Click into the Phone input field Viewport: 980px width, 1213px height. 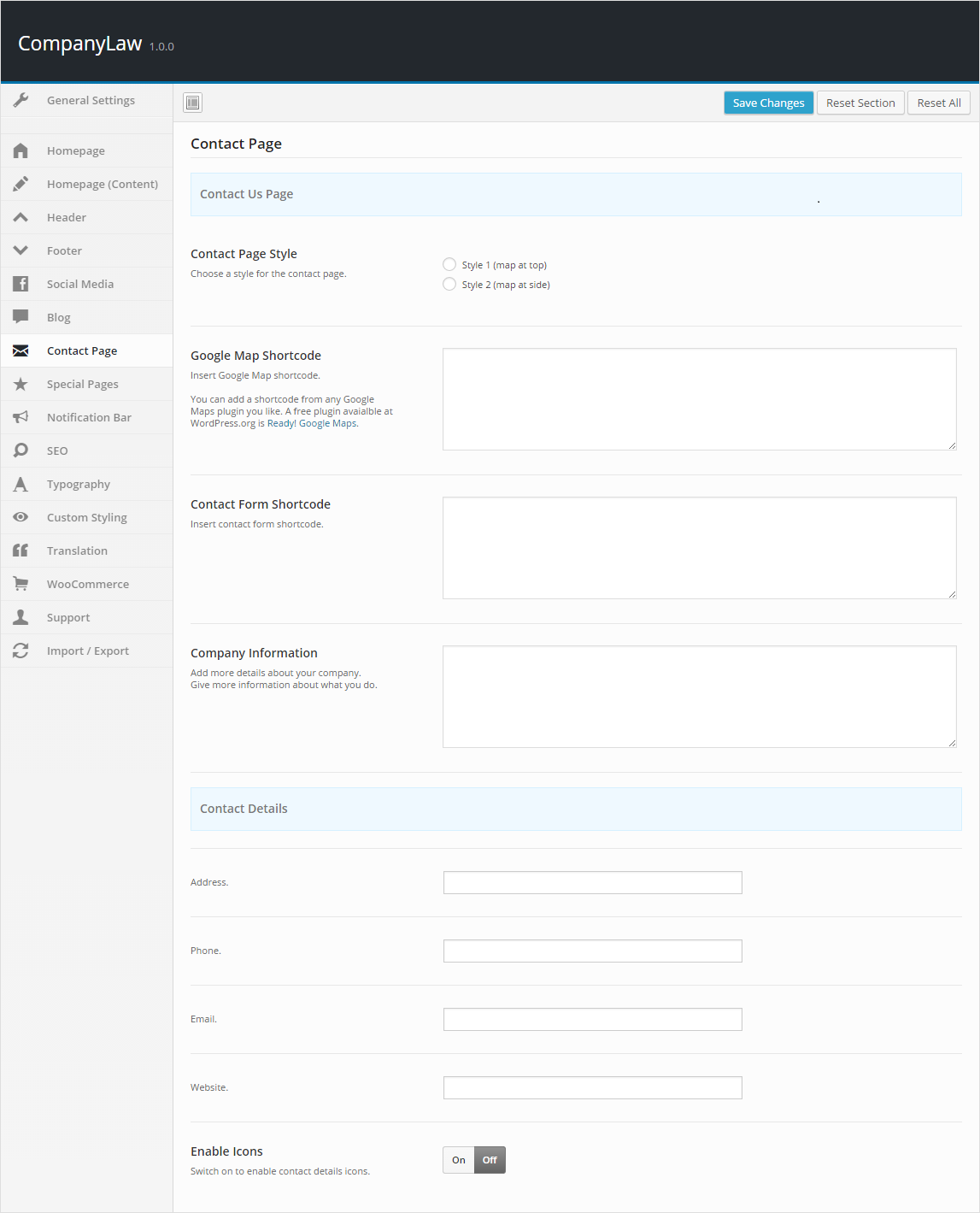point(592,951)
